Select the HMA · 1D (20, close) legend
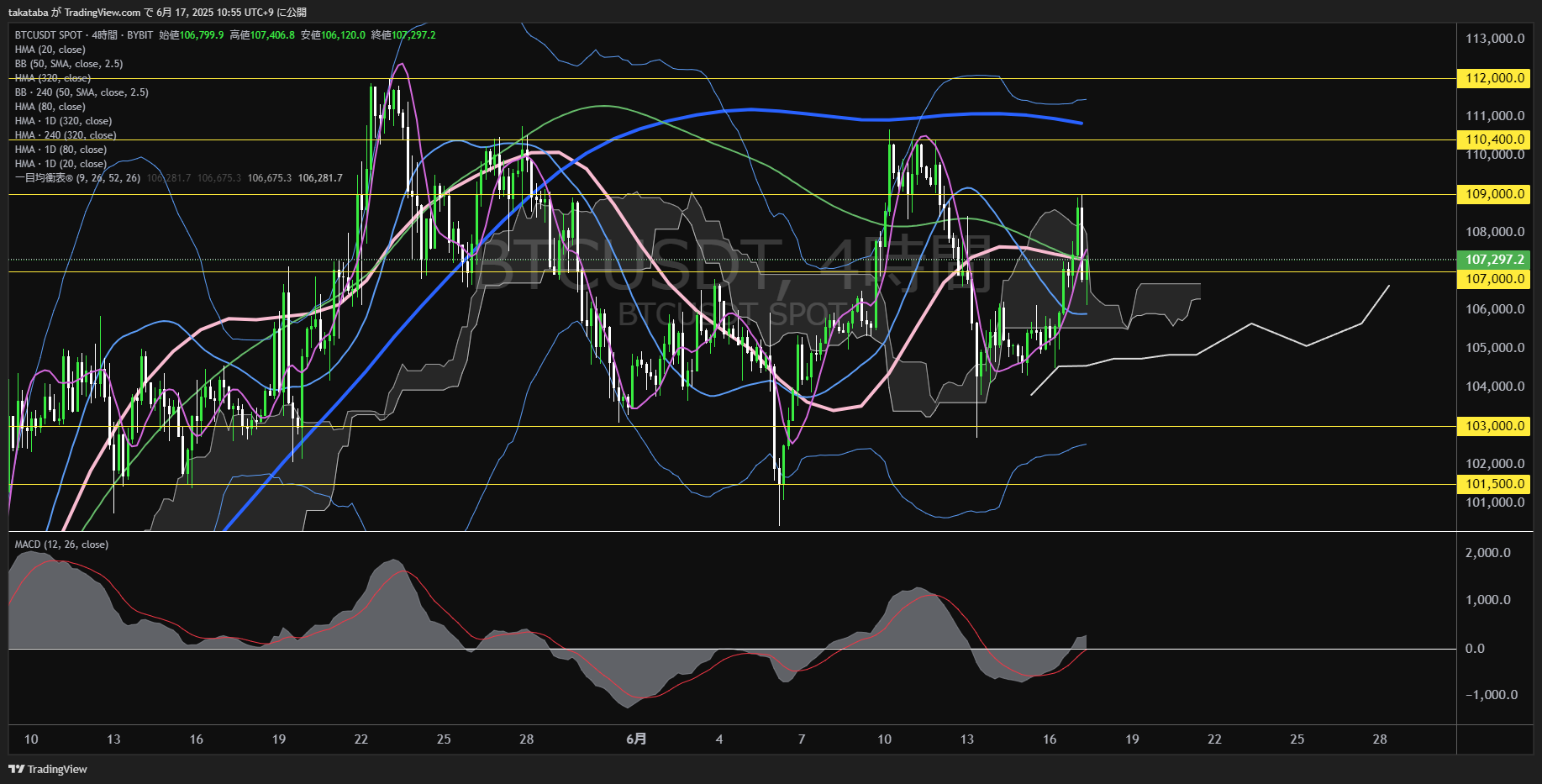The height and width of the screenshot is (784, 1542). point(61,164)
